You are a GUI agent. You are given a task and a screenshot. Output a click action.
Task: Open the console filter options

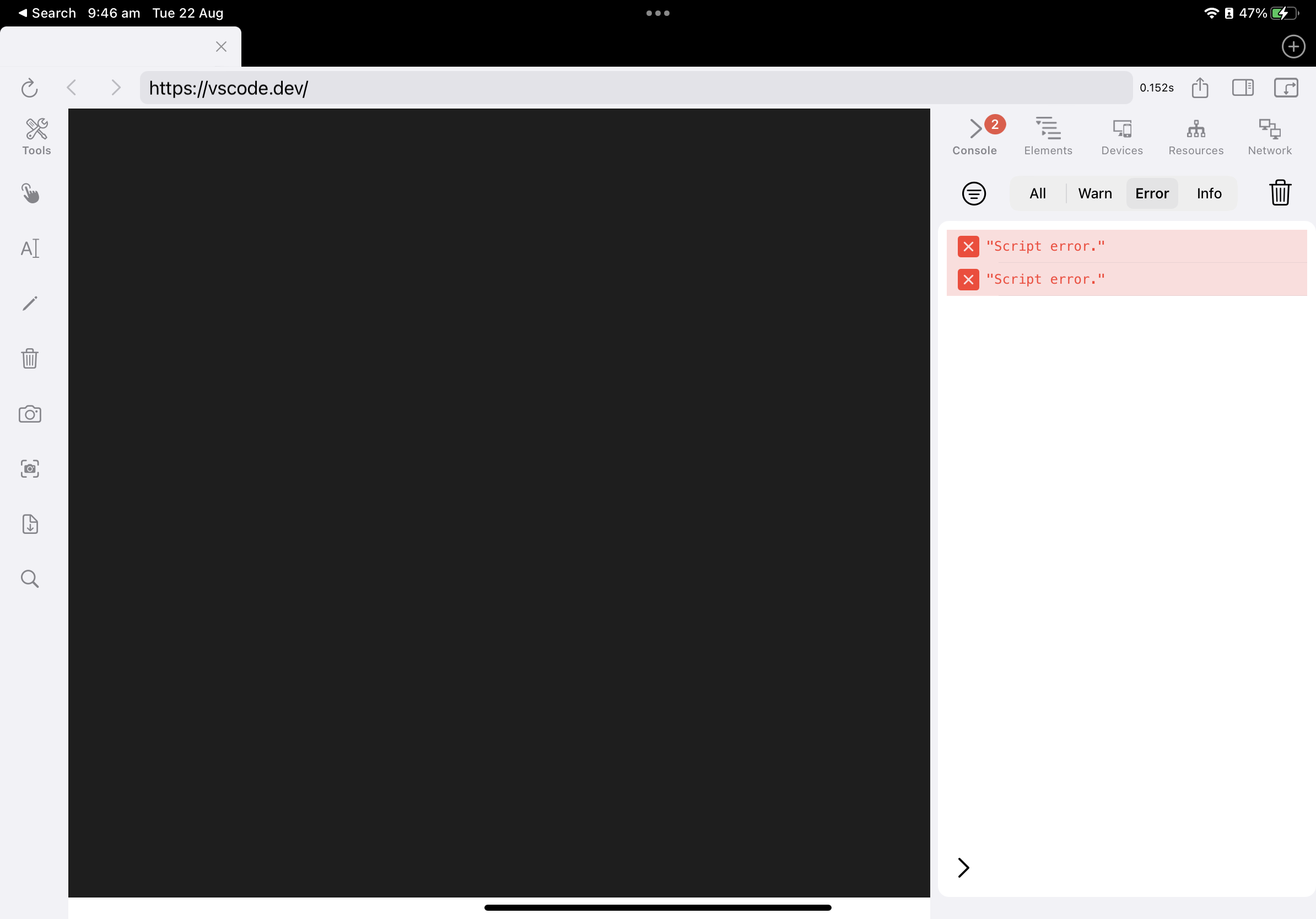pos(974,193)
